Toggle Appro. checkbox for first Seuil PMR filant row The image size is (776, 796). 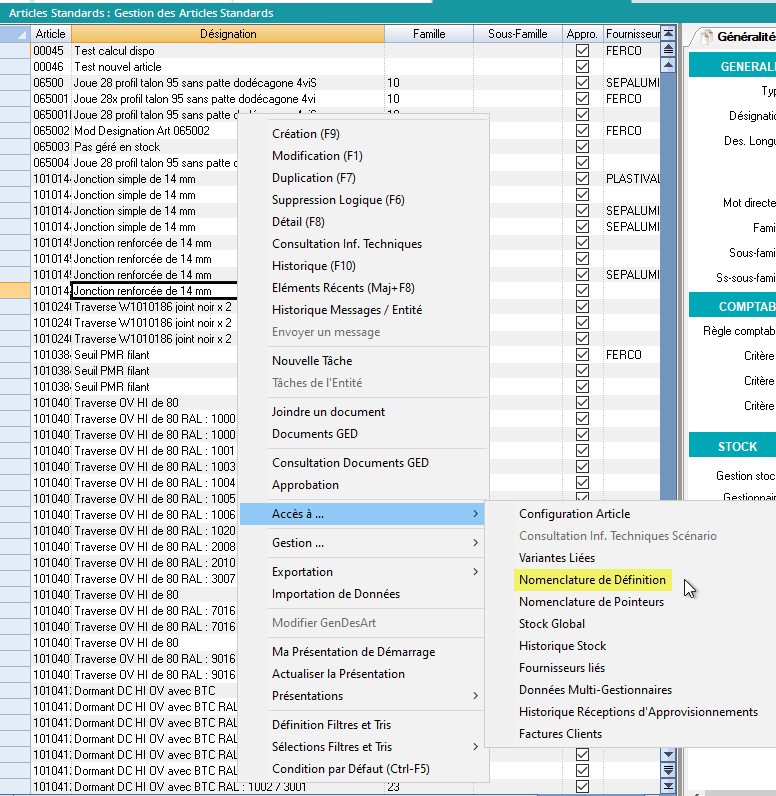582,355
